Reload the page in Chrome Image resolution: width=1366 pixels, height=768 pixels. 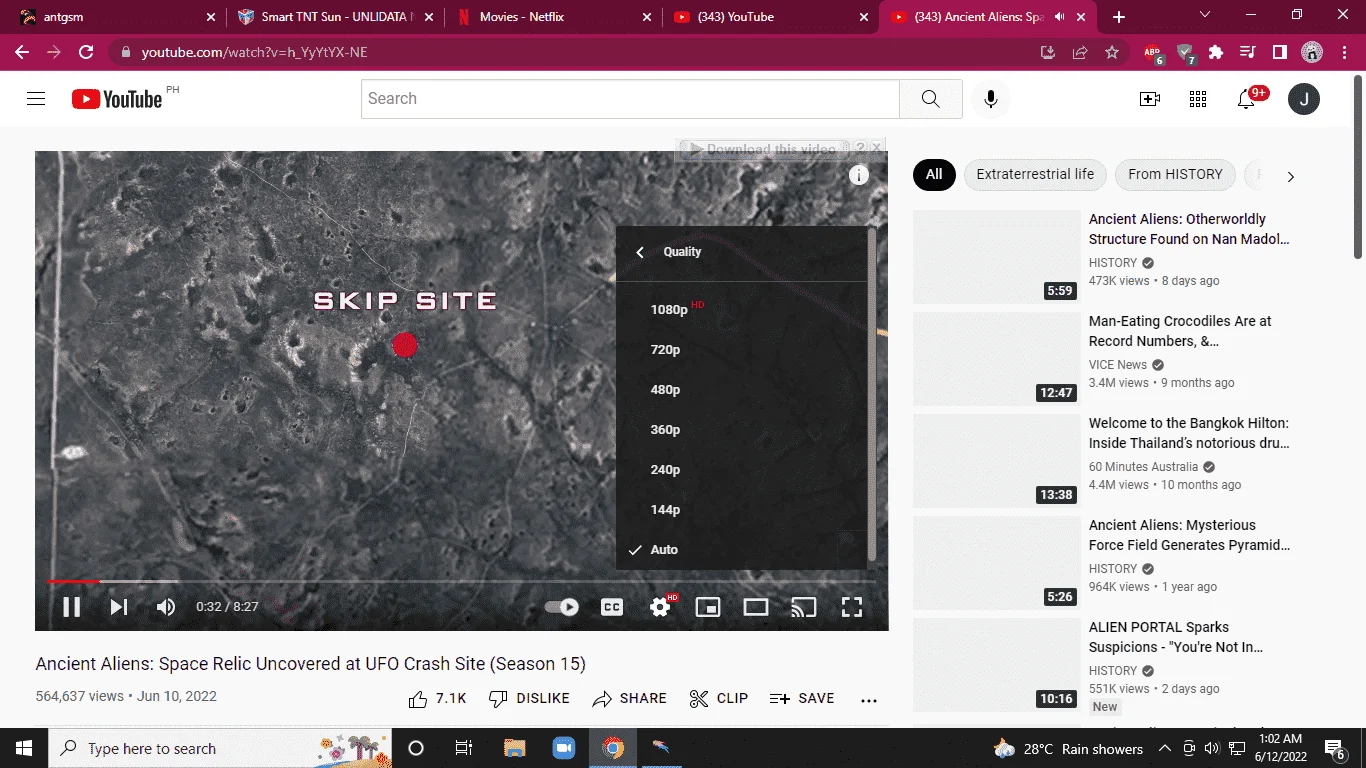(86, 52)
